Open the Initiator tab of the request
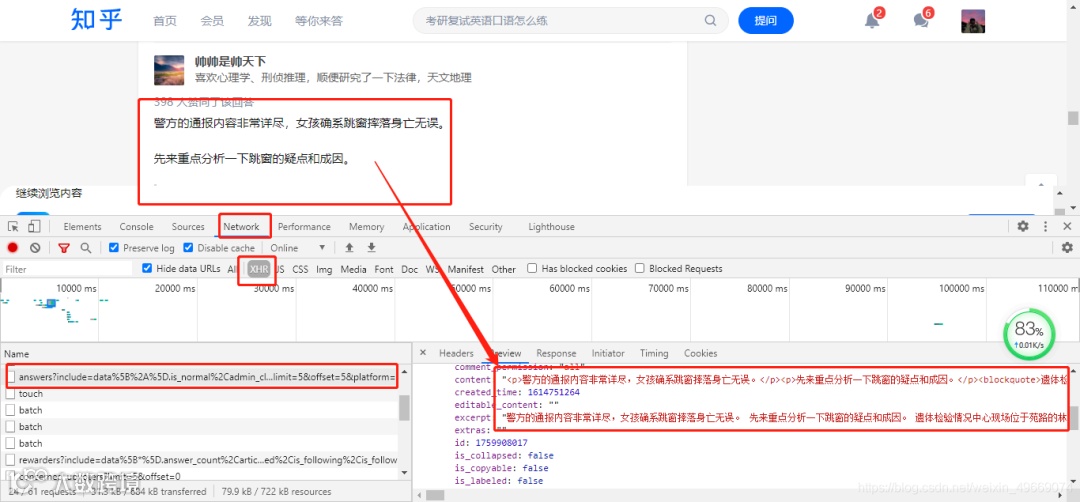The image size is (1080, 502). pos(608,353)
